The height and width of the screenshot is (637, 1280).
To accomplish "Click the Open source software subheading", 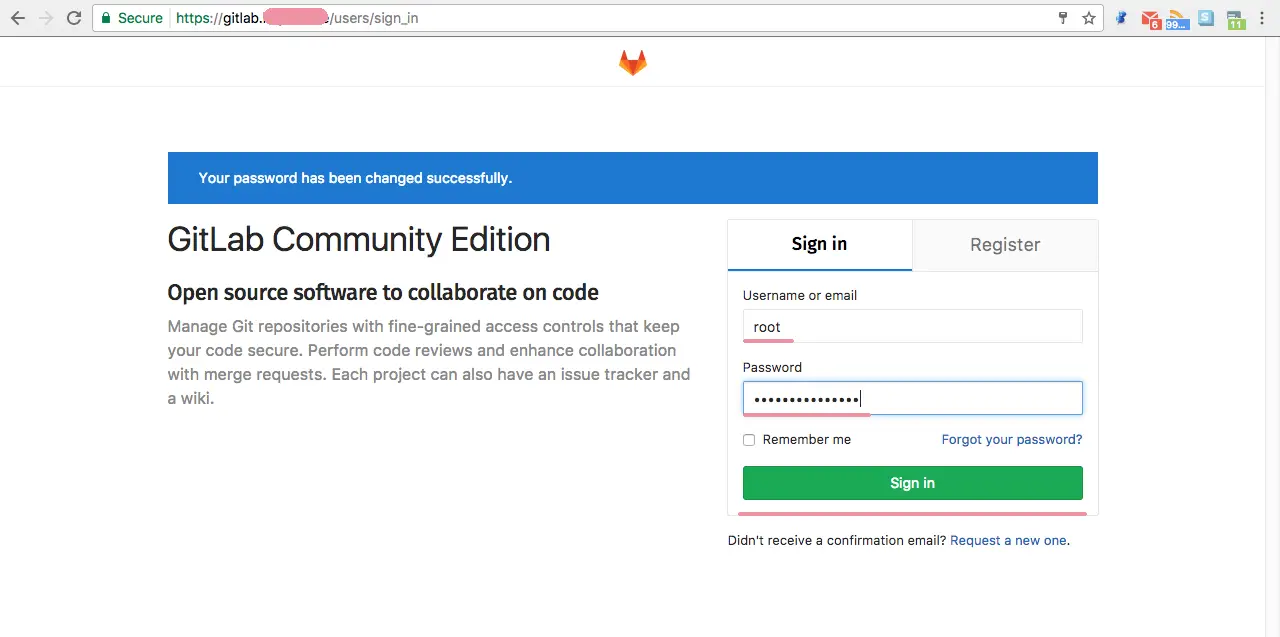I will tap(383, 293).
